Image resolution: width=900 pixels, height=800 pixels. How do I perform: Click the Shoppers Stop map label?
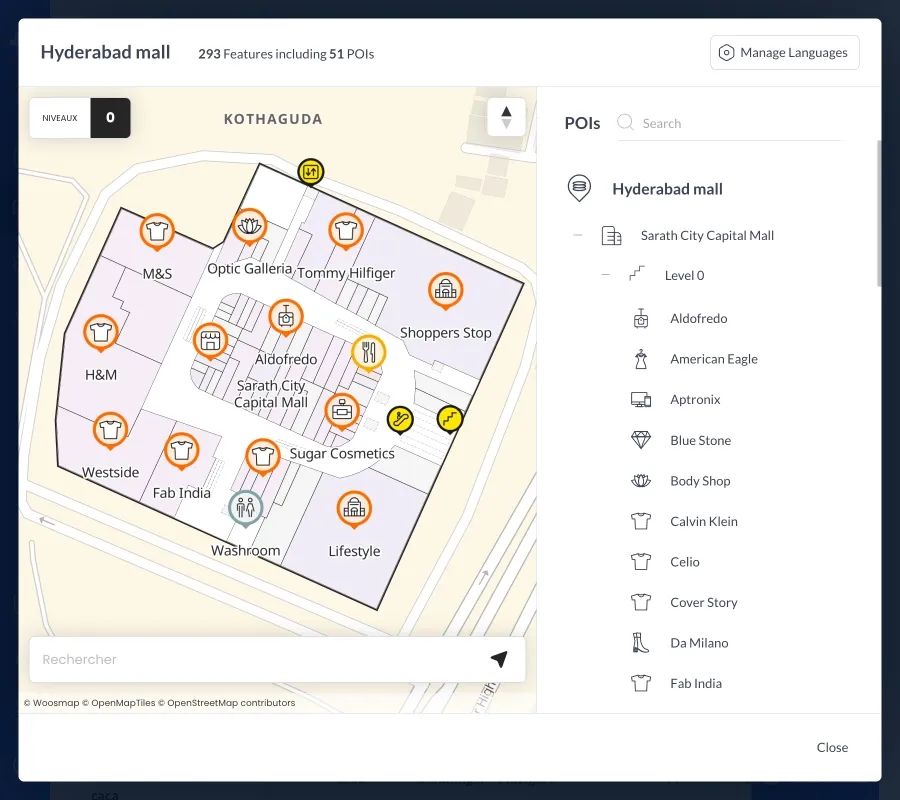(445, 333)
